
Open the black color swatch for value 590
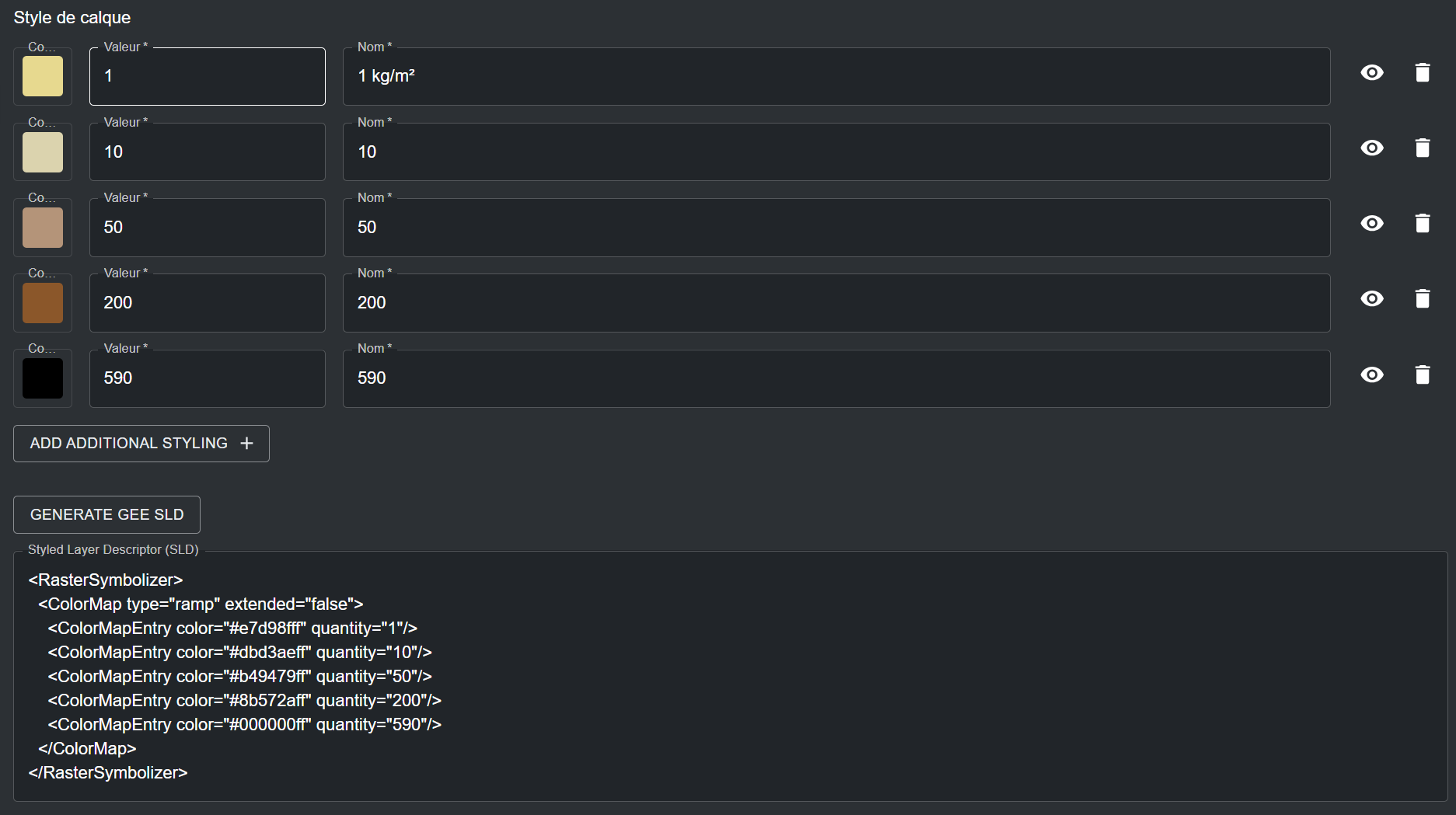click(43, 378)
